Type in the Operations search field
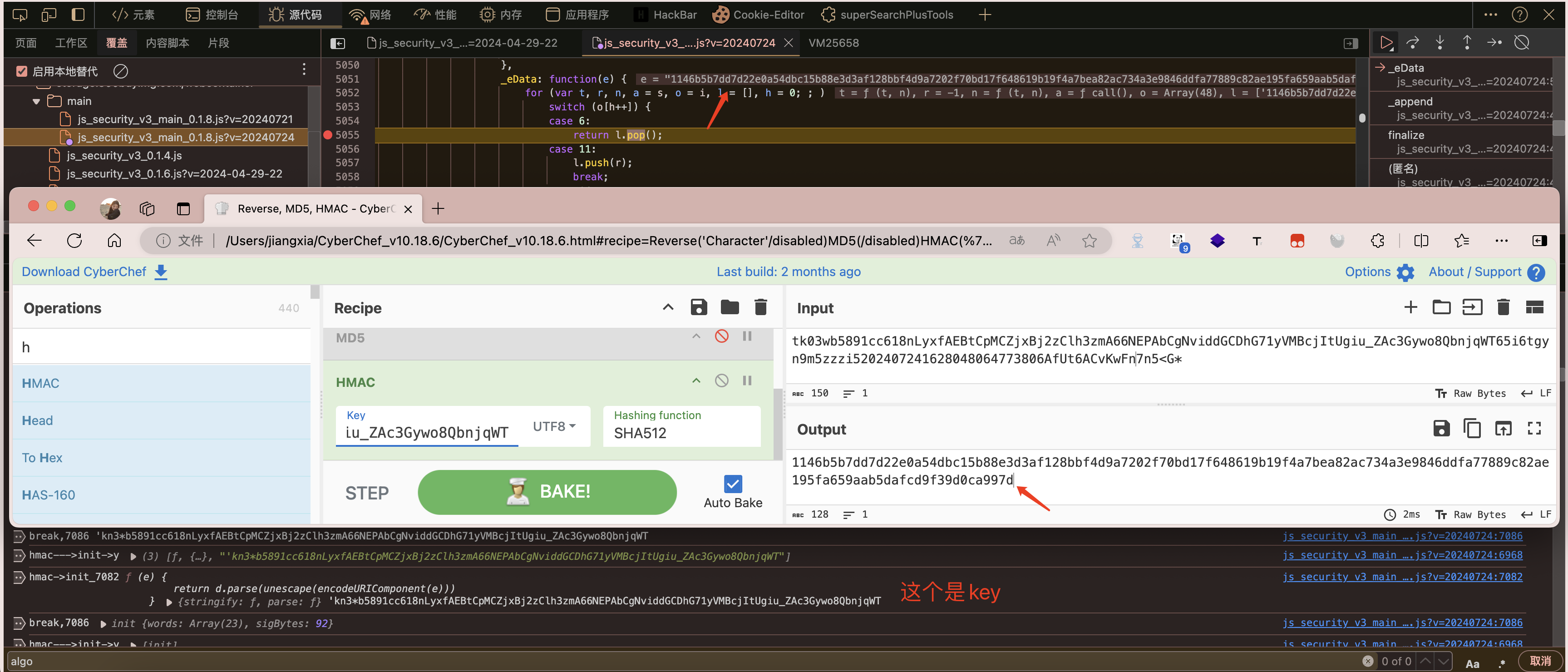 (x=161, y=347)
